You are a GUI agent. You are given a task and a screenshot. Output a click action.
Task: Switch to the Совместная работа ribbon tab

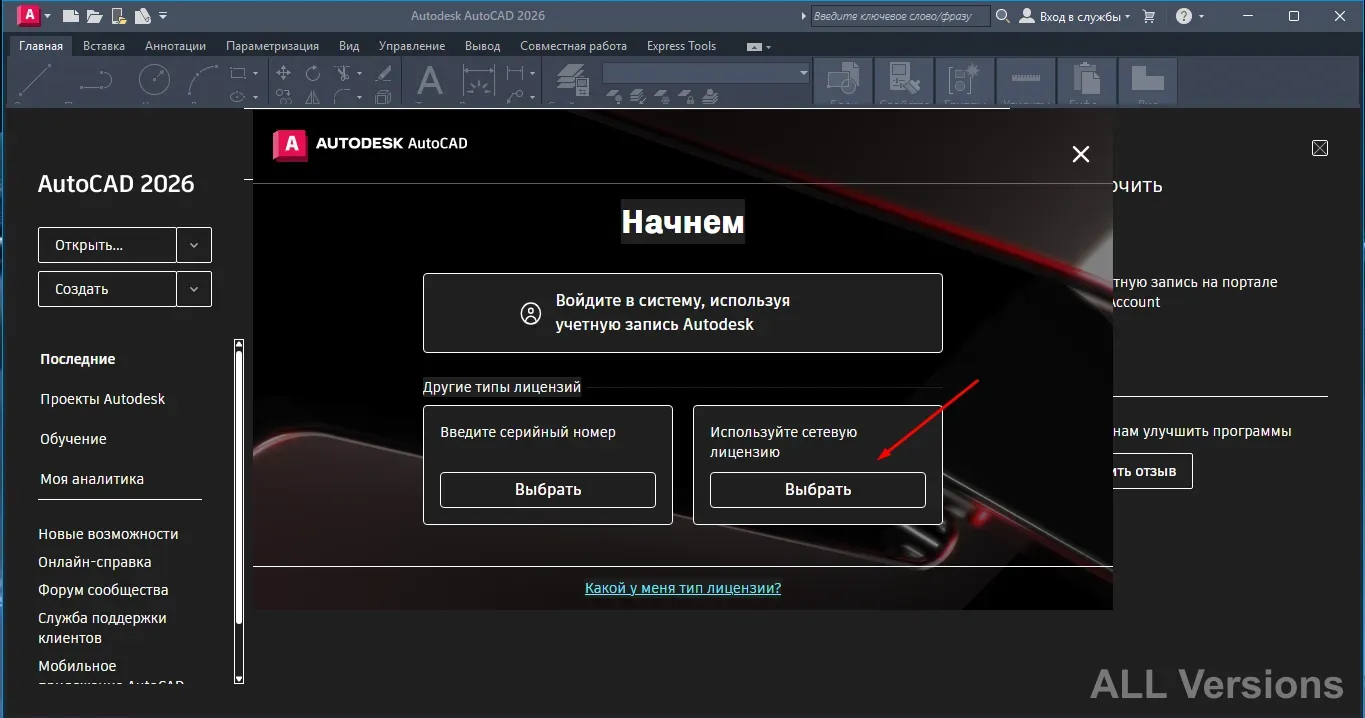click(574, 46)
